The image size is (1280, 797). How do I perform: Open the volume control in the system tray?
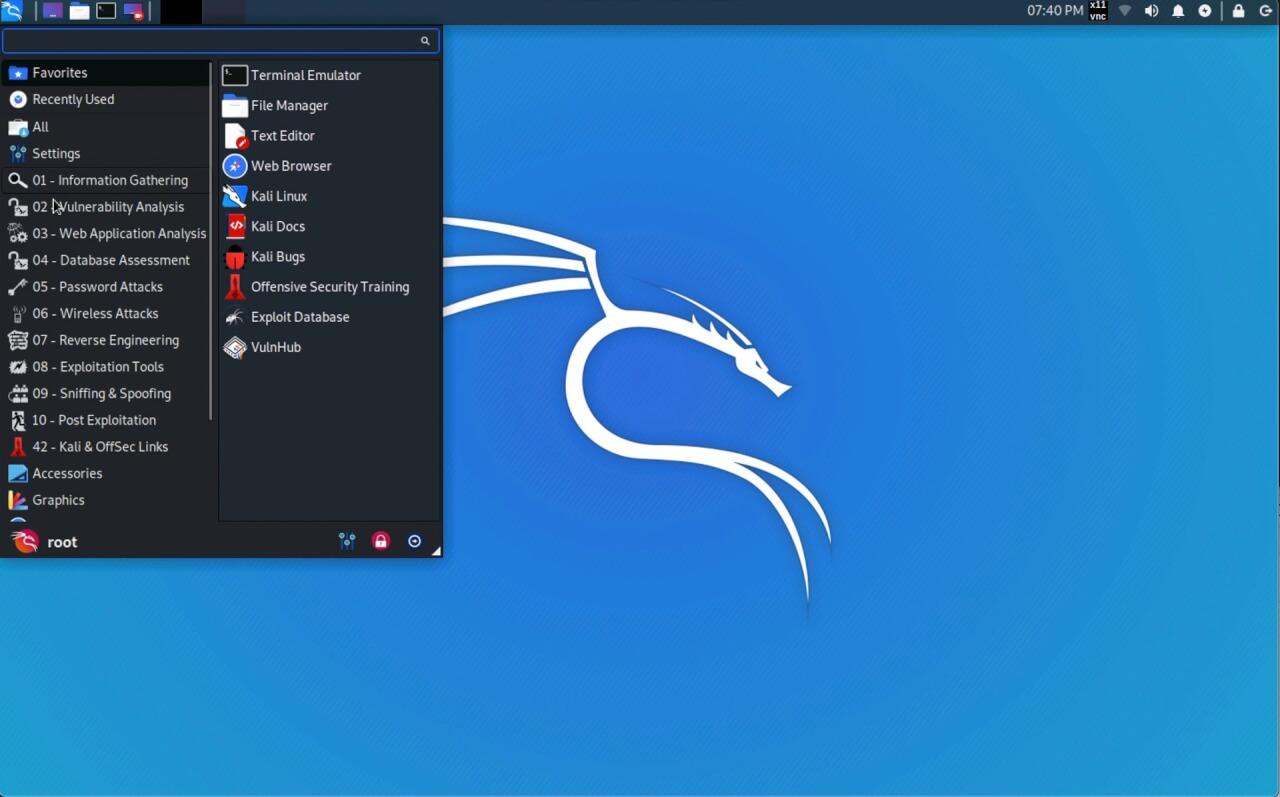1151,11
